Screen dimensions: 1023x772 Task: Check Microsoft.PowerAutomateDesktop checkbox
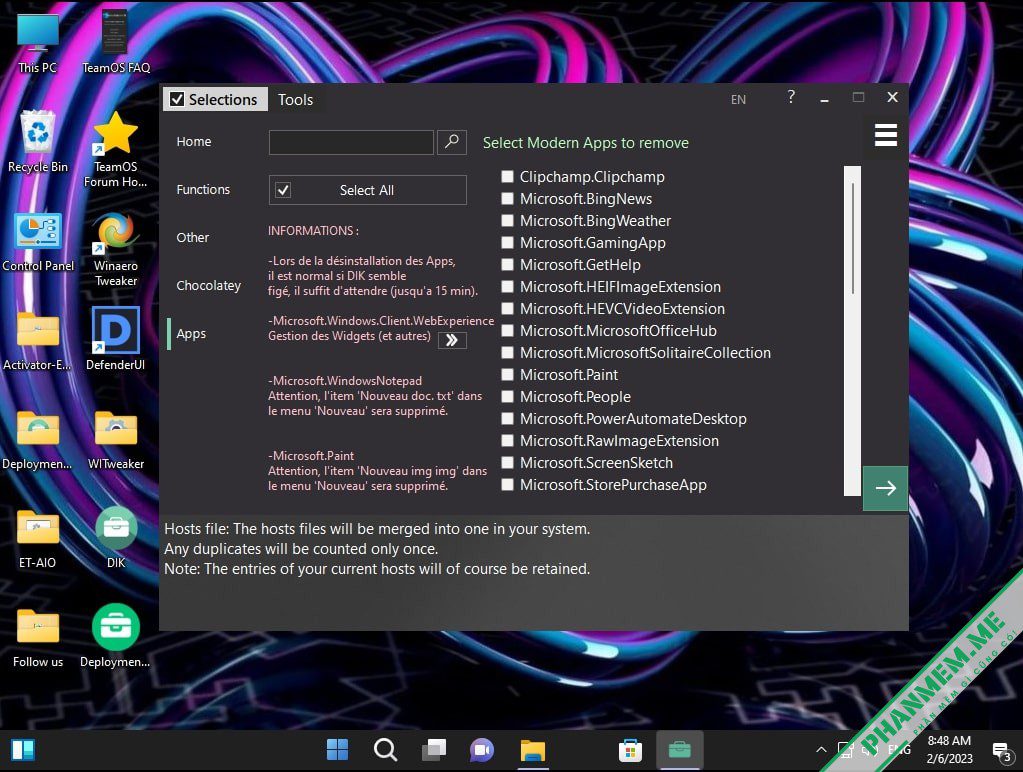(x=507, y=418)
